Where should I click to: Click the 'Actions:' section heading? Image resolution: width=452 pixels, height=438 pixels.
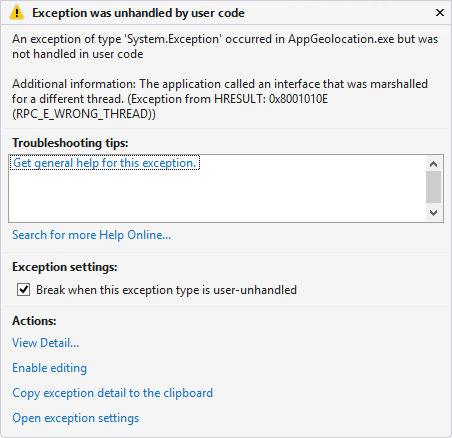click(x=34, y=321)
